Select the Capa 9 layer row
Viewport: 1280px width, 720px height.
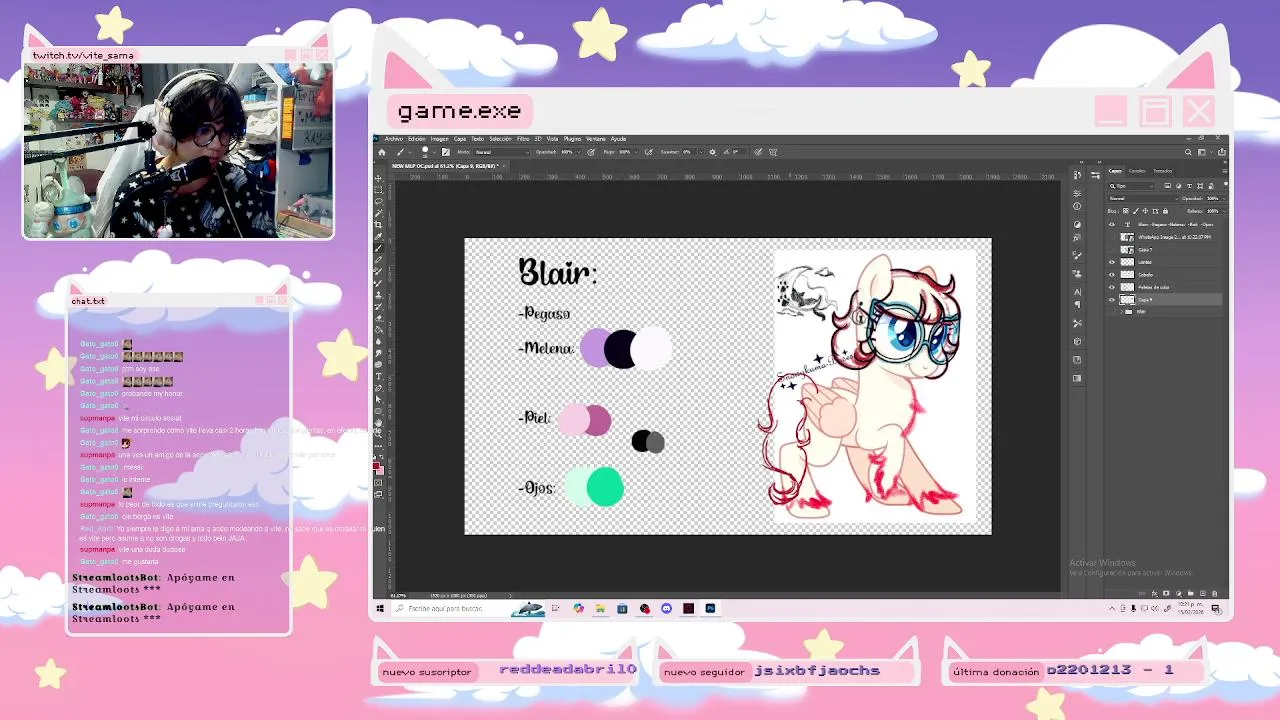tap(1165, 299)
